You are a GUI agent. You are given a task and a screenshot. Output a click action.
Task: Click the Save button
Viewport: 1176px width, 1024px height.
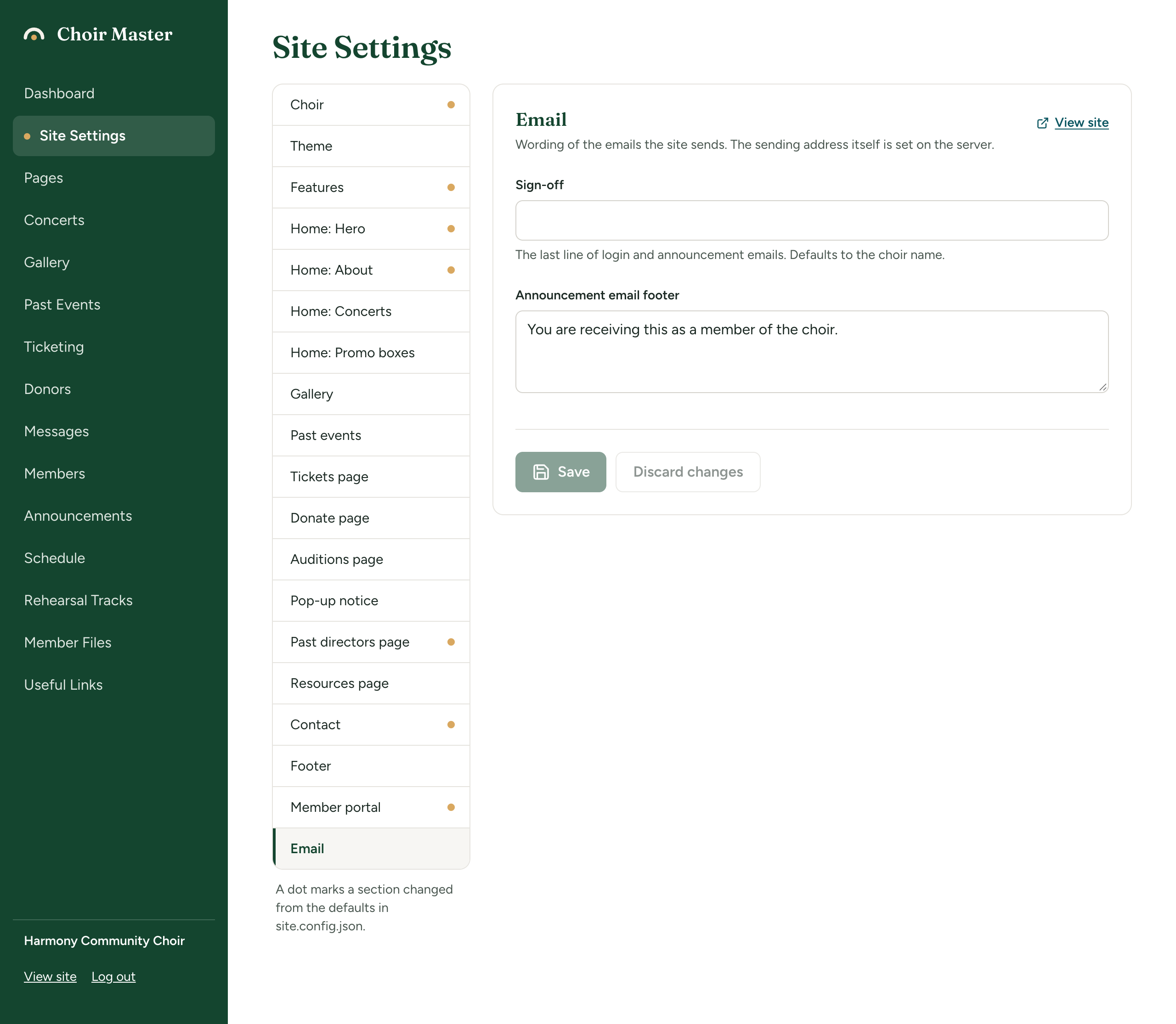click(560, 472)
